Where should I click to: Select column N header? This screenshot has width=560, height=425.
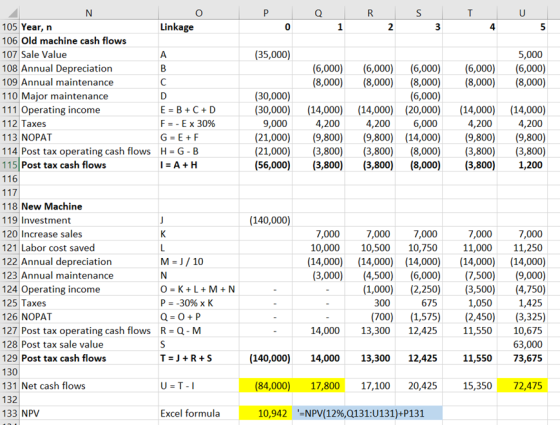(89, 13)
